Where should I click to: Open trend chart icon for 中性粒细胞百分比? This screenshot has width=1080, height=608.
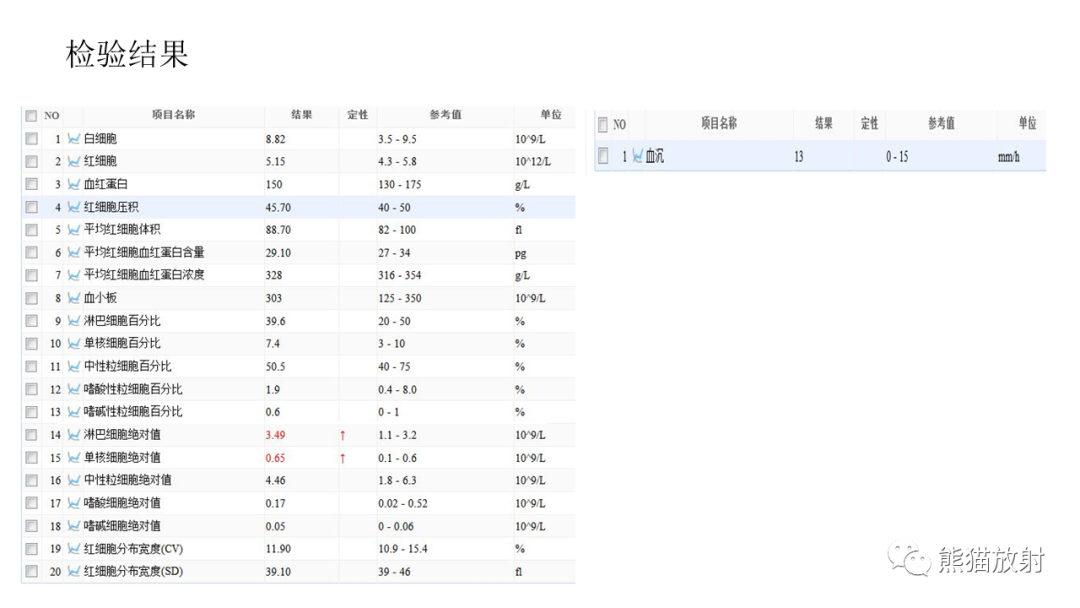click(74, 366)
